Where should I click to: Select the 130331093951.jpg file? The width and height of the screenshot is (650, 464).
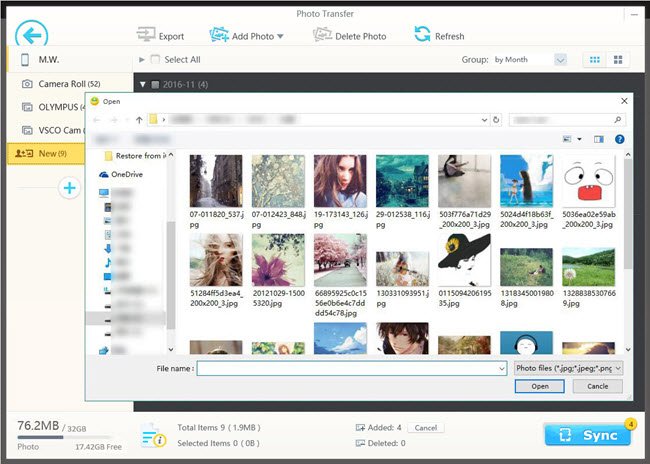[x=403, y=279]
